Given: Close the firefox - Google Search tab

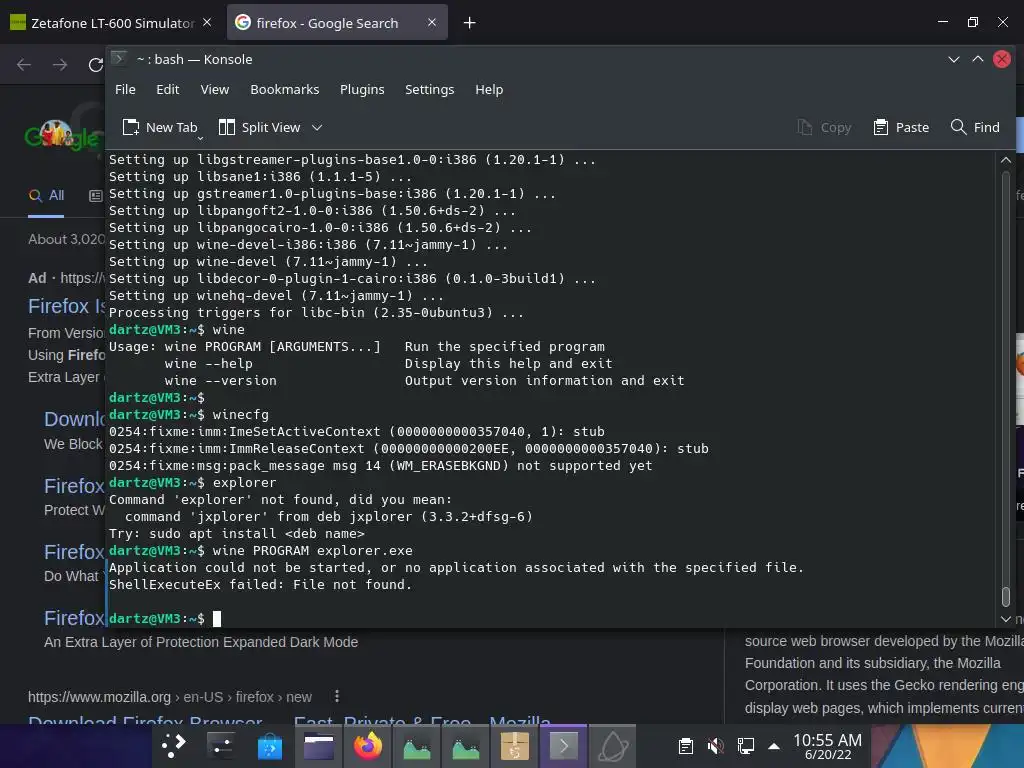Looking at the screenshot, I should (x=432, y=22).
